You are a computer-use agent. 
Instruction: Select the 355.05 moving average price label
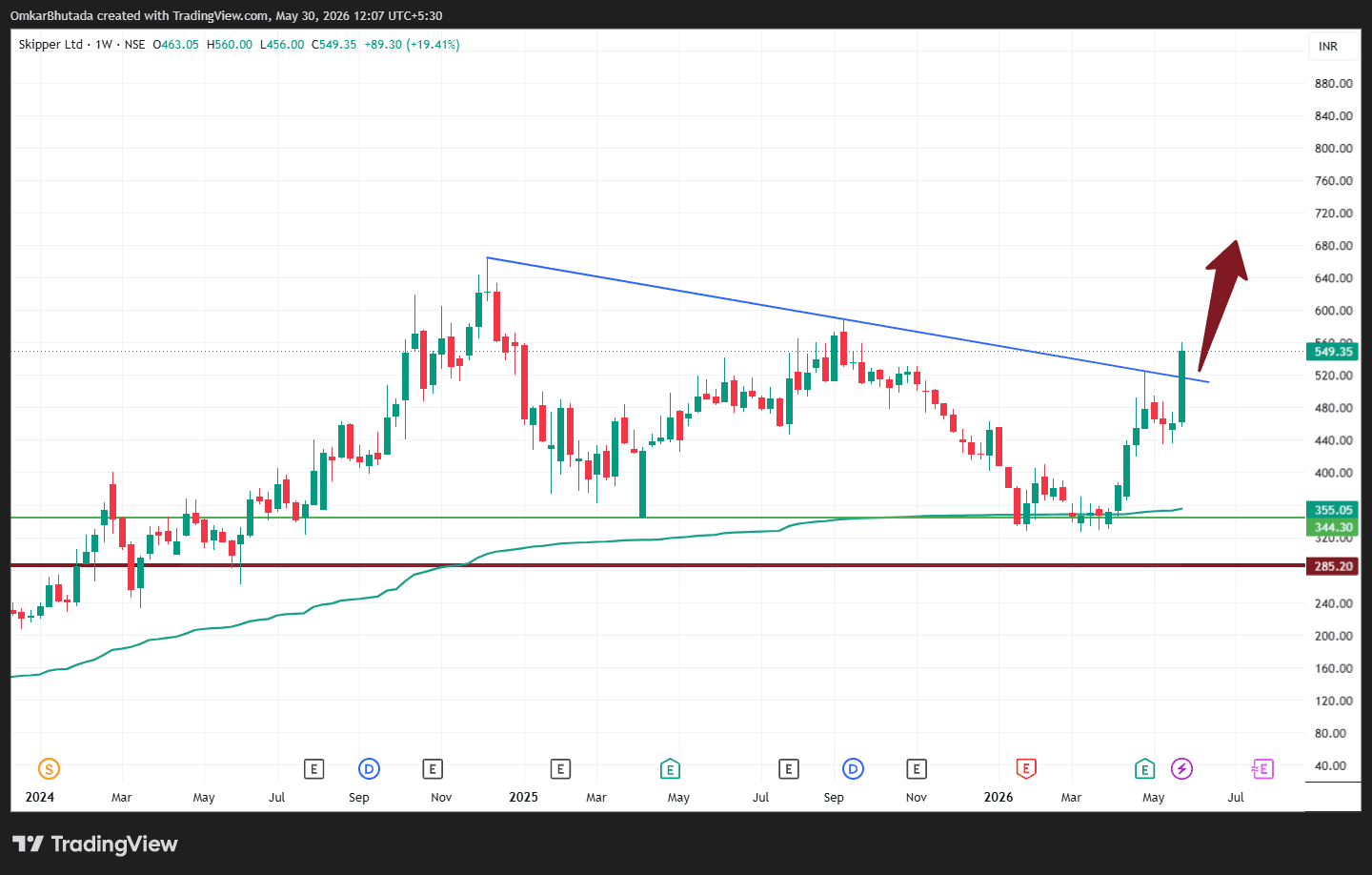(x=1332, y=510)
